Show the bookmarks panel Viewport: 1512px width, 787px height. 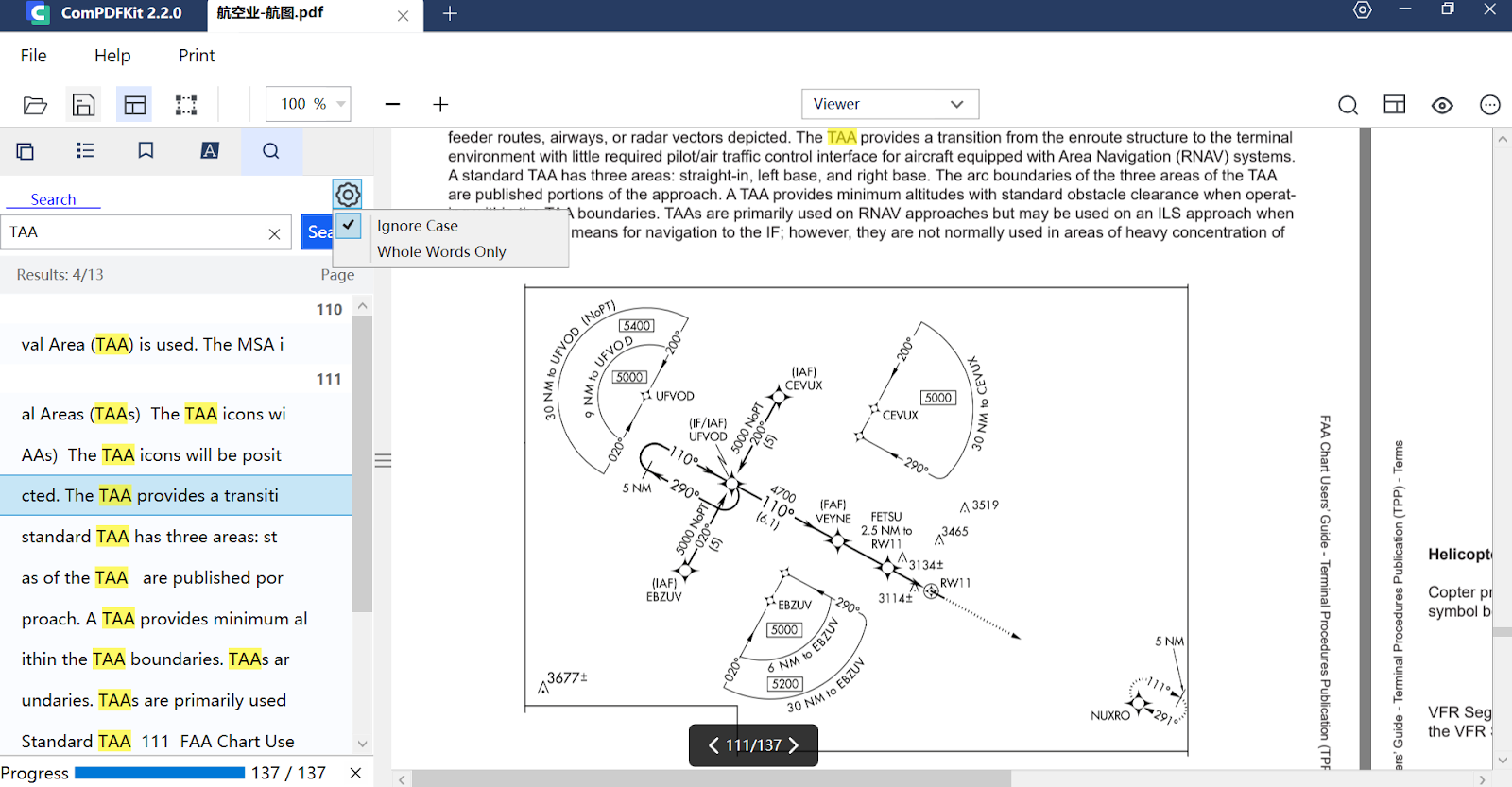coord(146,150)
